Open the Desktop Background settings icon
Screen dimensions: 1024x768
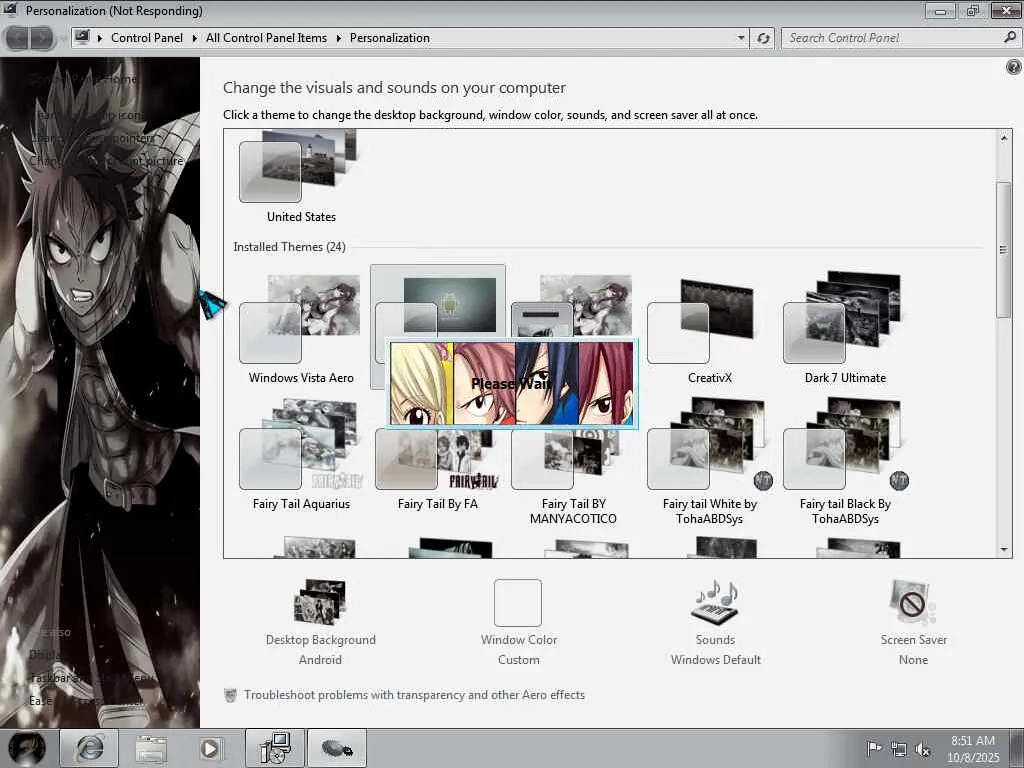tap(320, 602)
